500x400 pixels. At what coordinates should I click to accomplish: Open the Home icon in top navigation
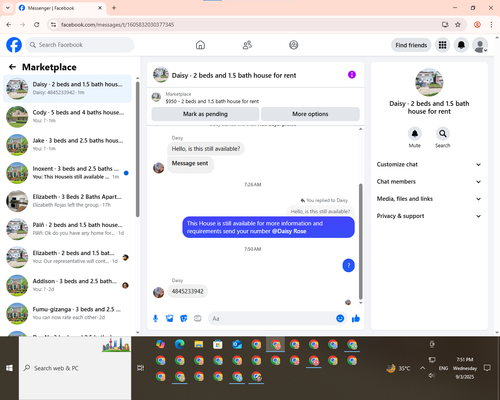200,45
